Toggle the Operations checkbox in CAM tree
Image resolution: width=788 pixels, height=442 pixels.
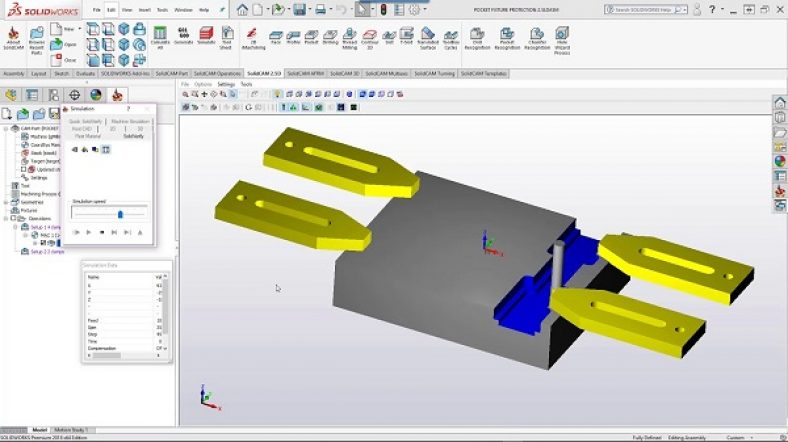click(x=14, y=218)
